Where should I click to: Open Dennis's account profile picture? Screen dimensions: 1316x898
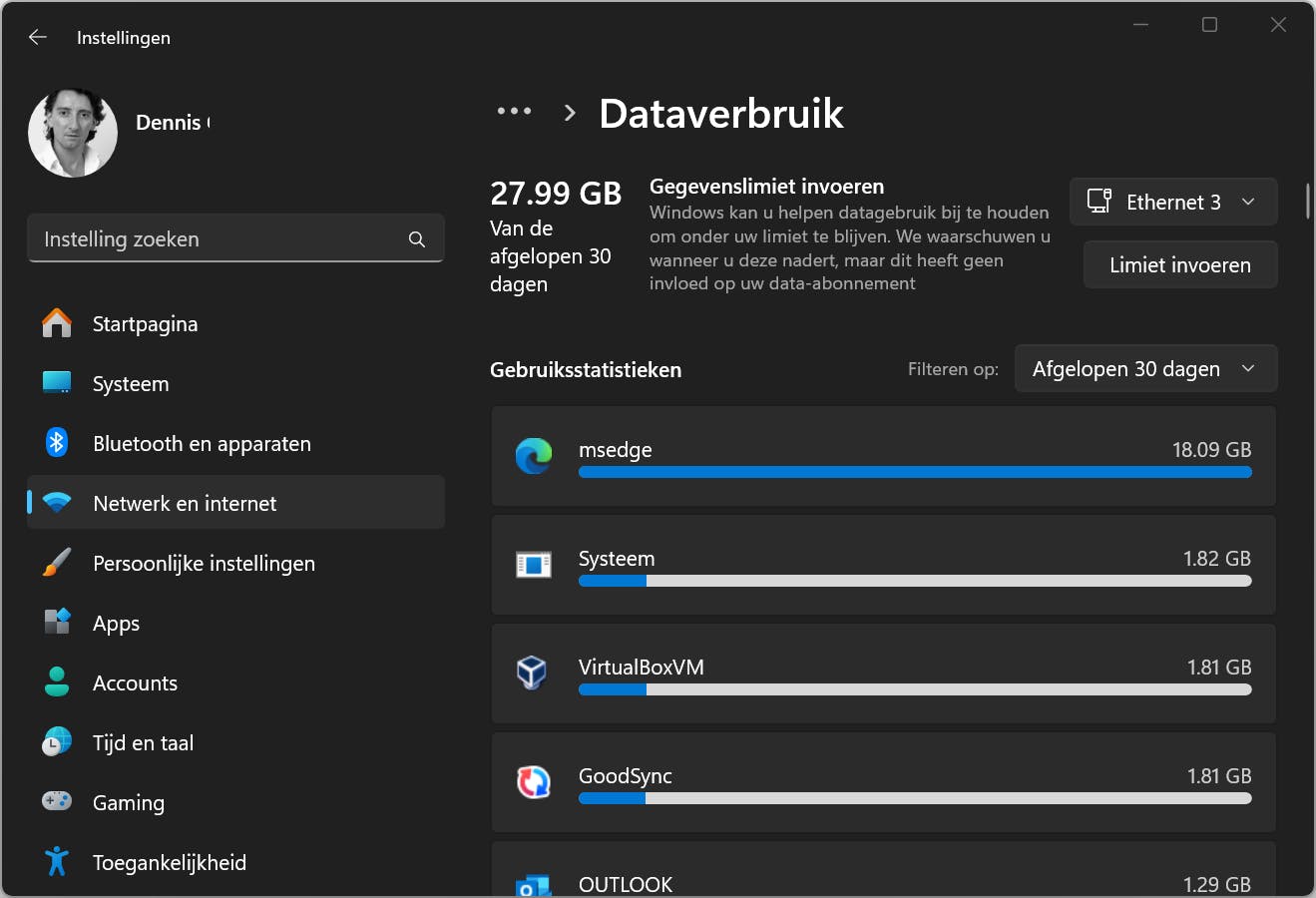click(x=72, y=132)
